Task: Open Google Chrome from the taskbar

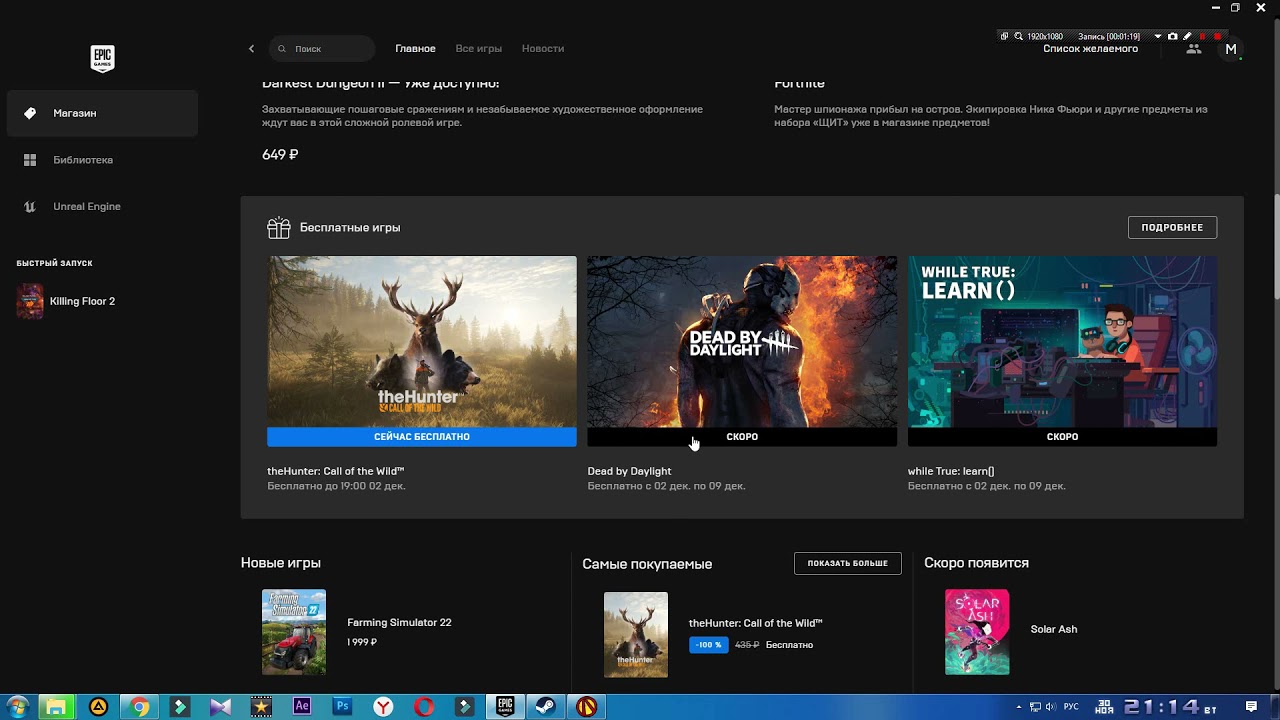Action: click(x=140, y=707)
